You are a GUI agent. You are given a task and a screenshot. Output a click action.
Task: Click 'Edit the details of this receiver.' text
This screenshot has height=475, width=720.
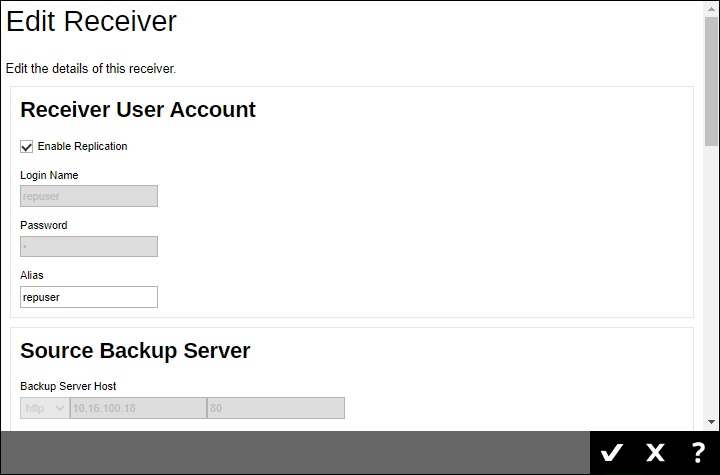(91, 68)
